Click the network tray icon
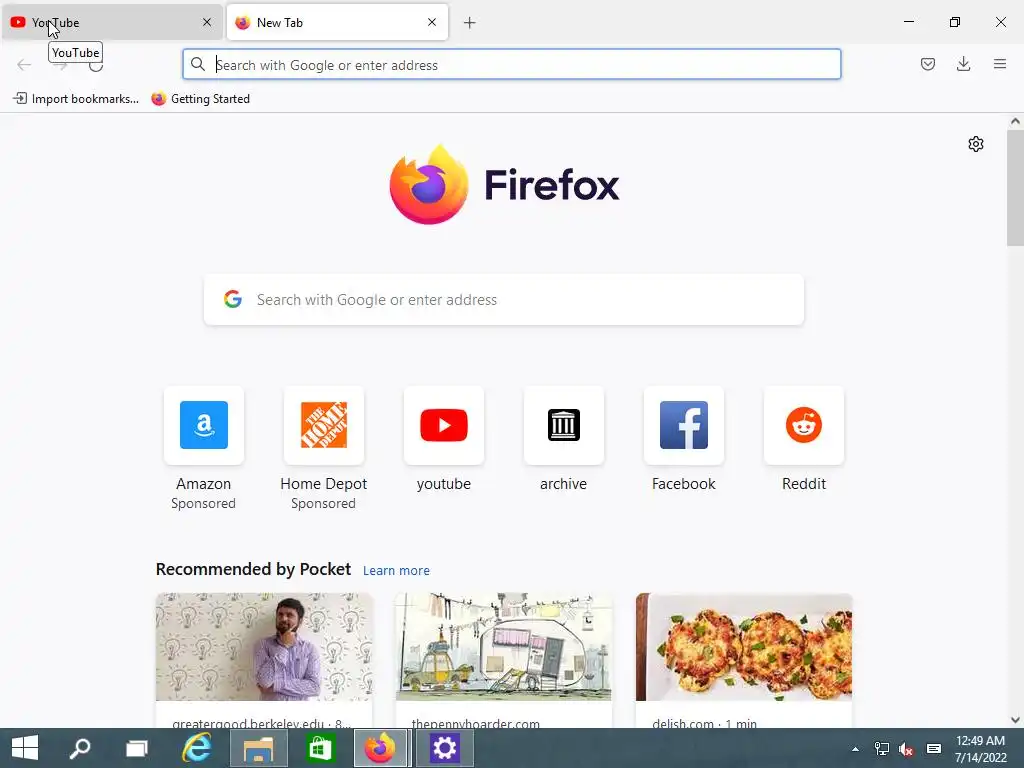The image size is (1024, 768). [x=882, y=748]
